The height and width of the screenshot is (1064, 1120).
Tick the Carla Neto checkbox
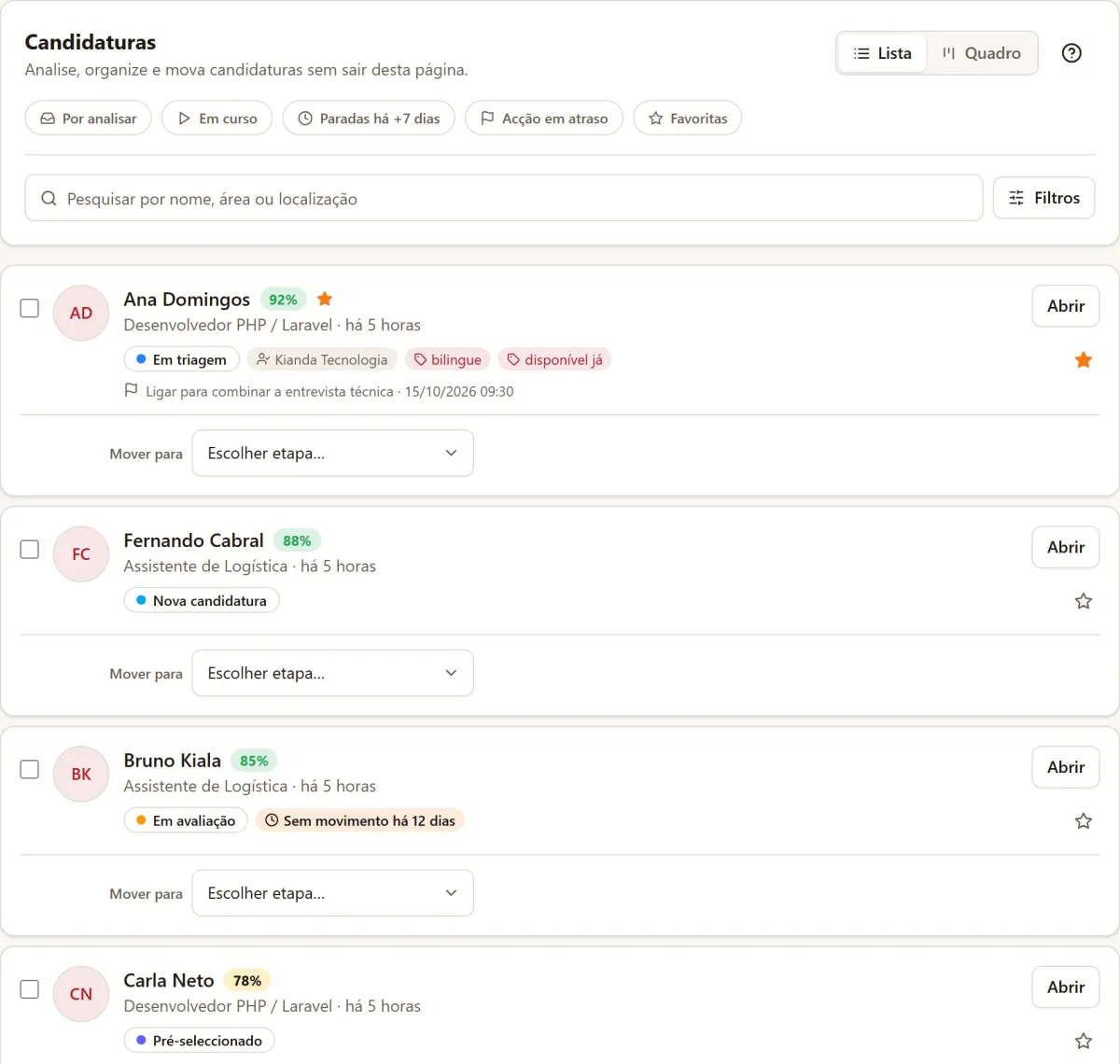(x=30, y=989)
